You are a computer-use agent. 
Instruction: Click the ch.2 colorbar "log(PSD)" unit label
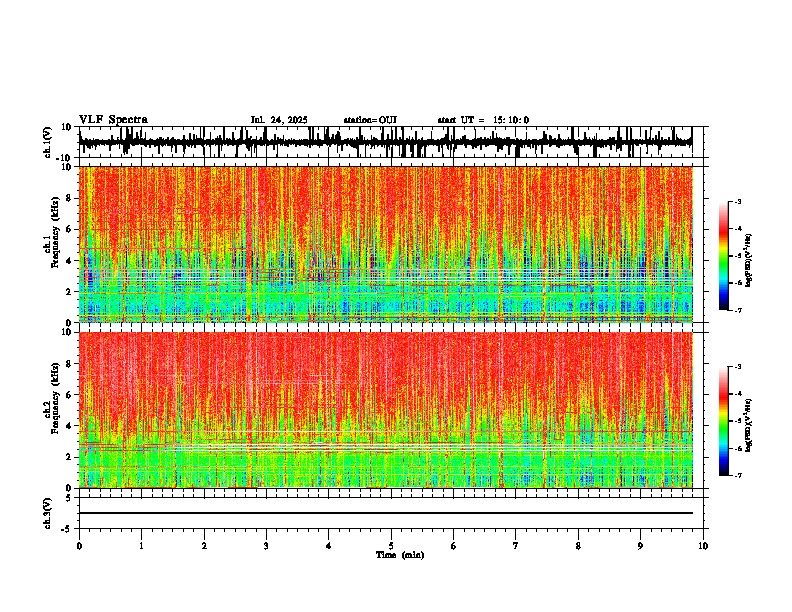(x=748, y=426)
